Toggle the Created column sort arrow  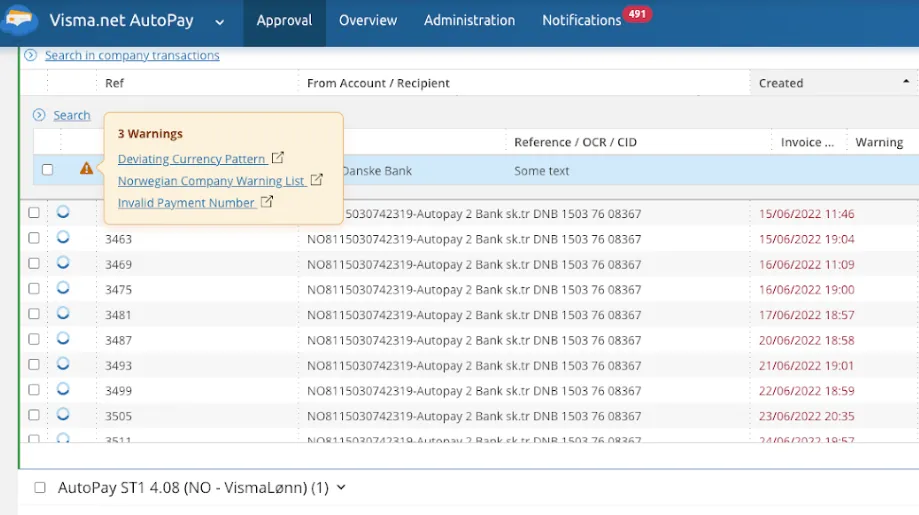pos(906,81)
